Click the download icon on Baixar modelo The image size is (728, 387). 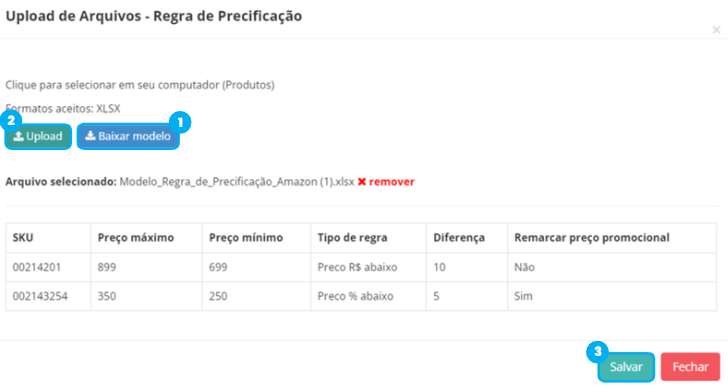pyautogui.click(x=91, y=135)
